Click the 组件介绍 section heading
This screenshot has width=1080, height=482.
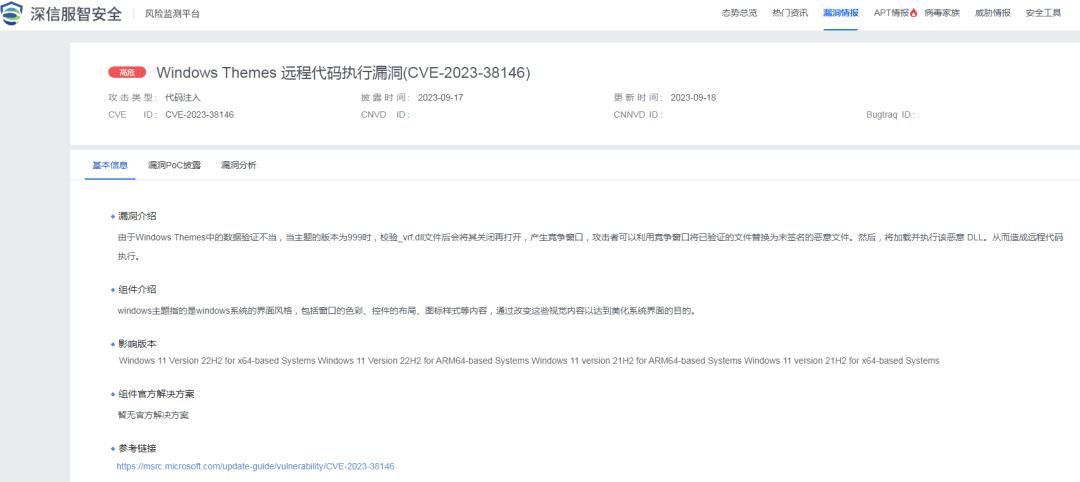click(x=137, y=289)
